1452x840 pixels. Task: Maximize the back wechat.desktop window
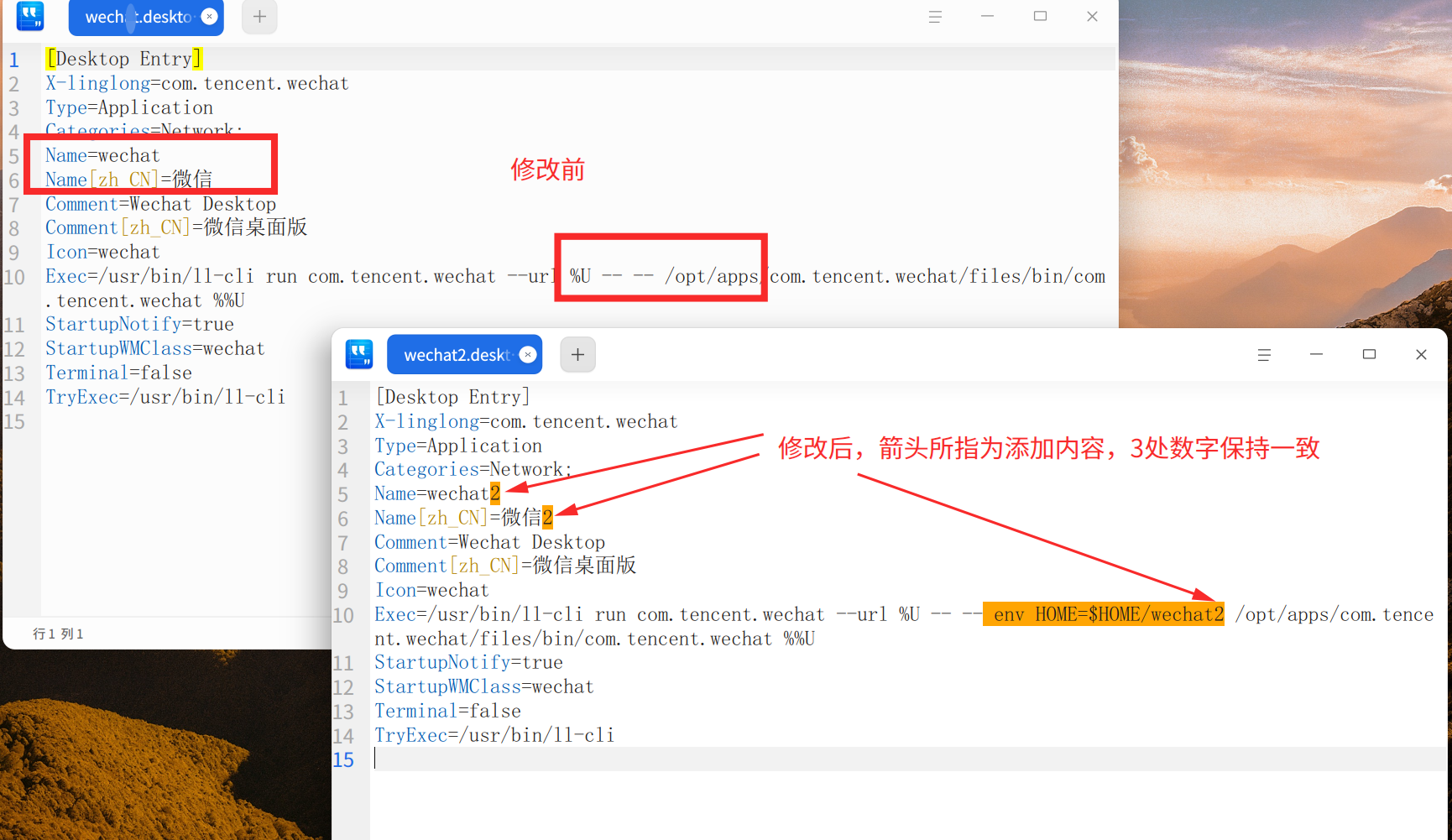pos(1040,16)
